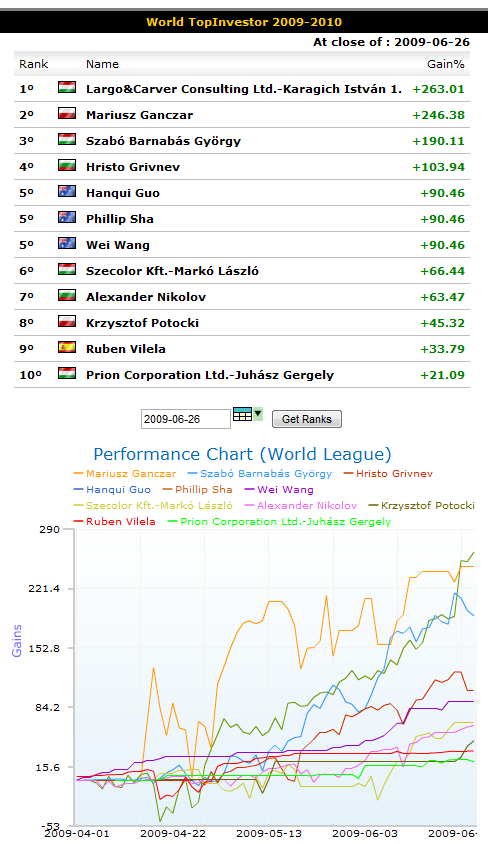Click the Szecolor Kft.-Markó László legend entry
This screenshot has height=844, width=488.
tap(153, 505)
